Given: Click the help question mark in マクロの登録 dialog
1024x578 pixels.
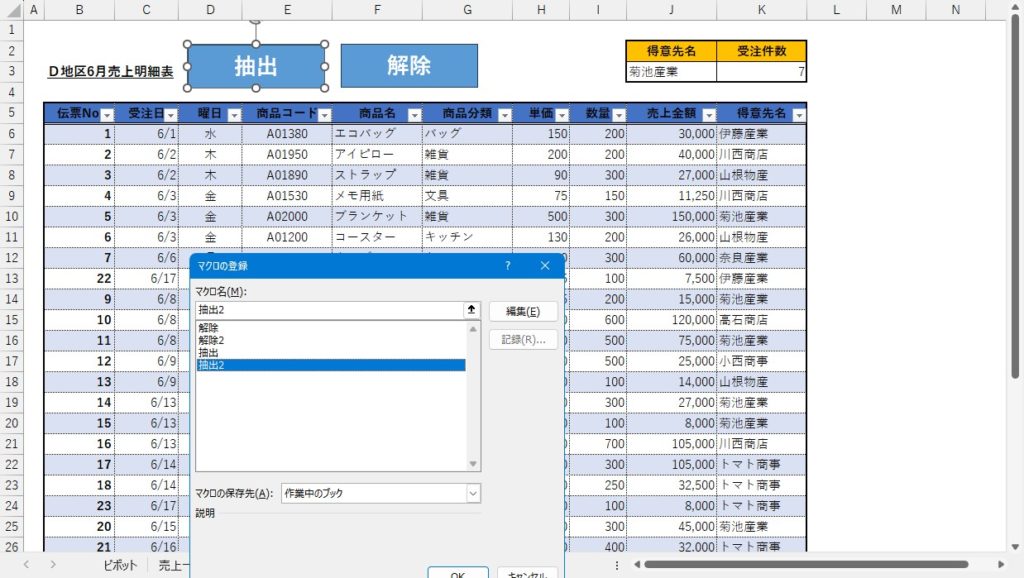Looking at the screenshot, I should pyautogui.click(x=508, y=266).
